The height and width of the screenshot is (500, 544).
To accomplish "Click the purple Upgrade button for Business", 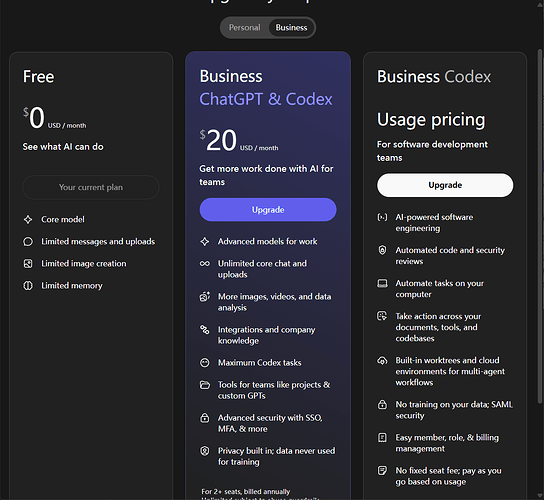I will tap(268, 210).
